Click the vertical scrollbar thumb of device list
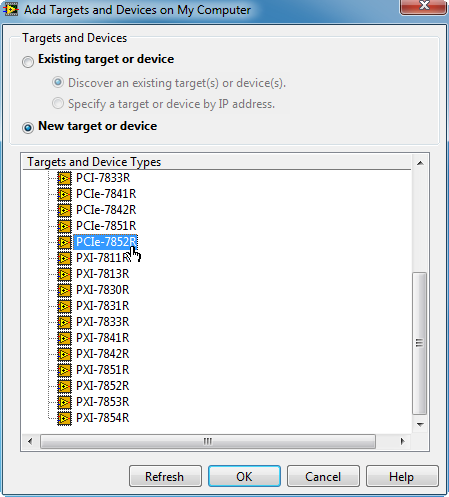 (x=420, y=343)
